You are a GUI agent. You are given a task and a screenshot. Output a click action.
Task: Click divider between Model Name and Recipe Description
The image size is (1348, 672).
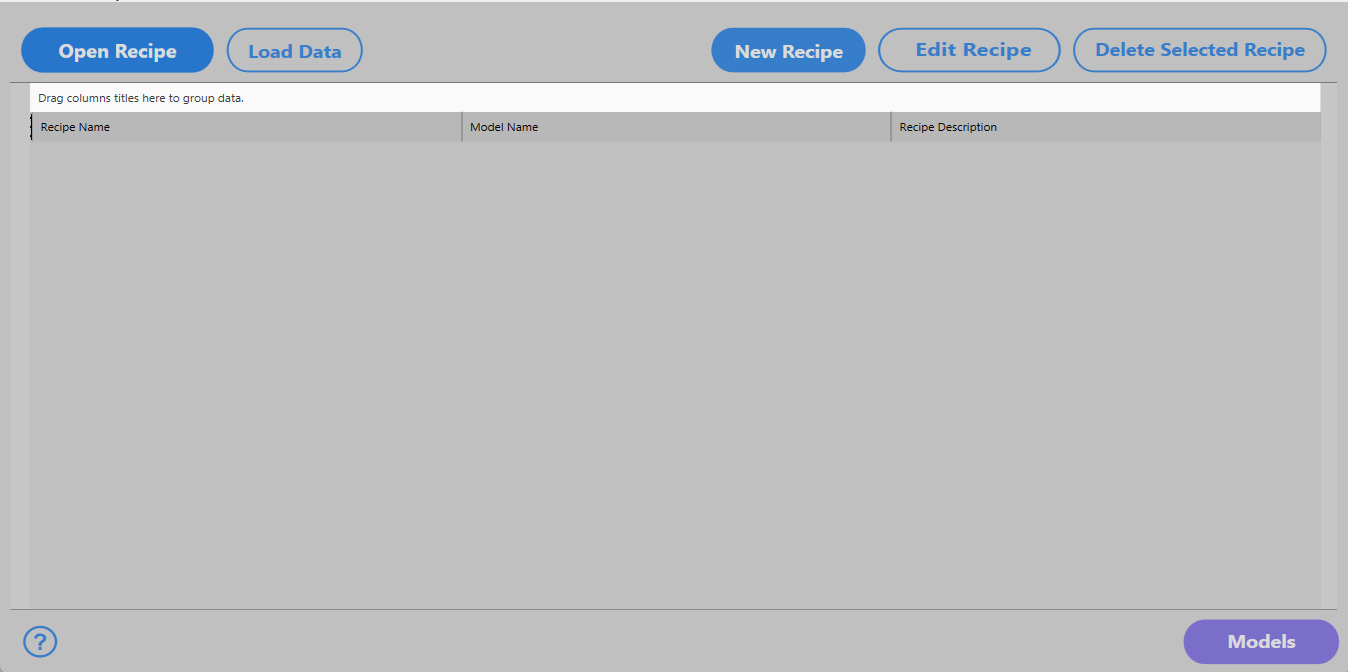[891, 127]
